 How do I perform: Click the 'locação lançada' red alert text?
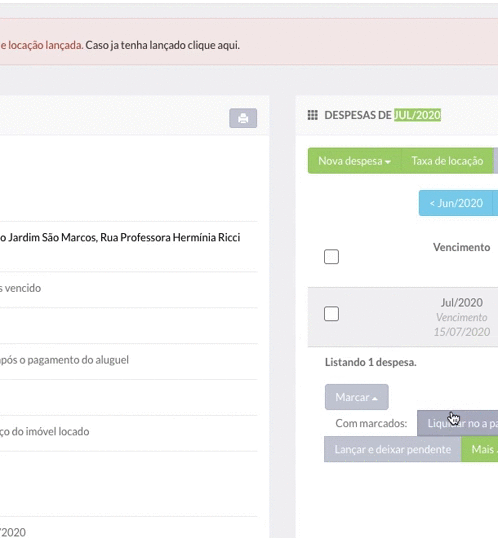coord(45,45)
